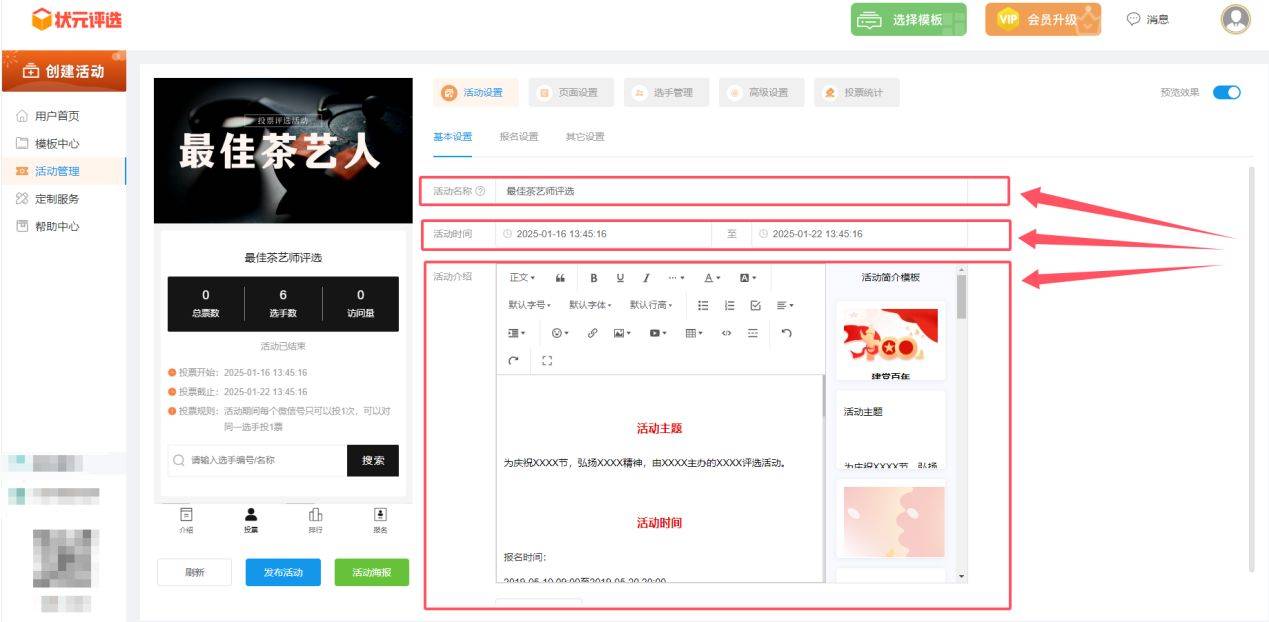1269x622 pixels.
Task: Select the 基本设置 sub-tab
Action: (452, 137)
